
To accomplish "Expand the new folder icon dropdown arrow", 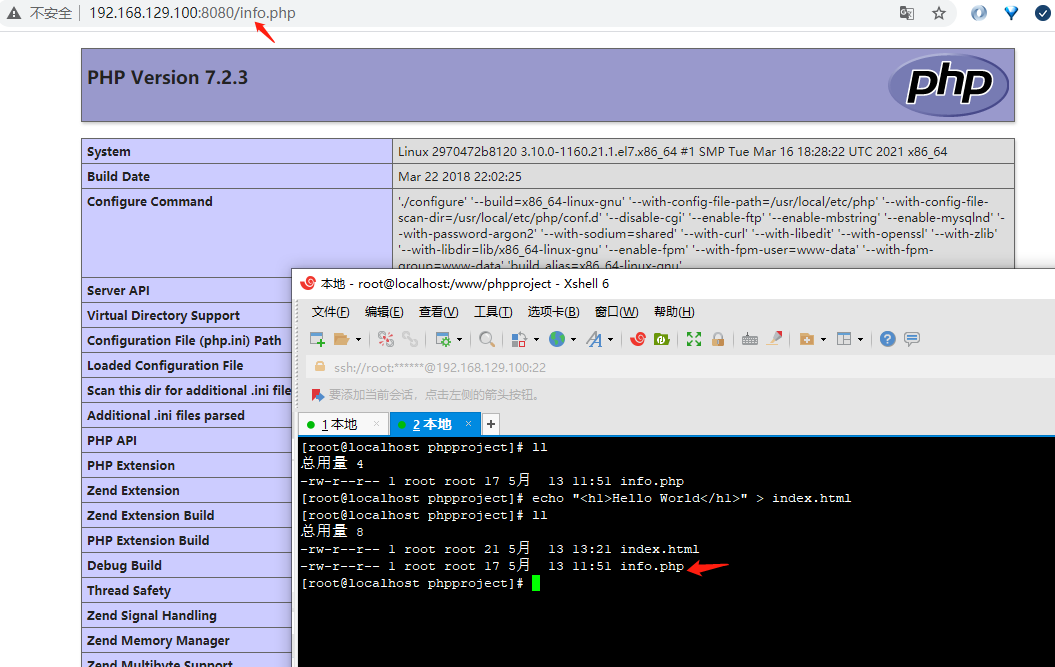I will pos(824,339).
